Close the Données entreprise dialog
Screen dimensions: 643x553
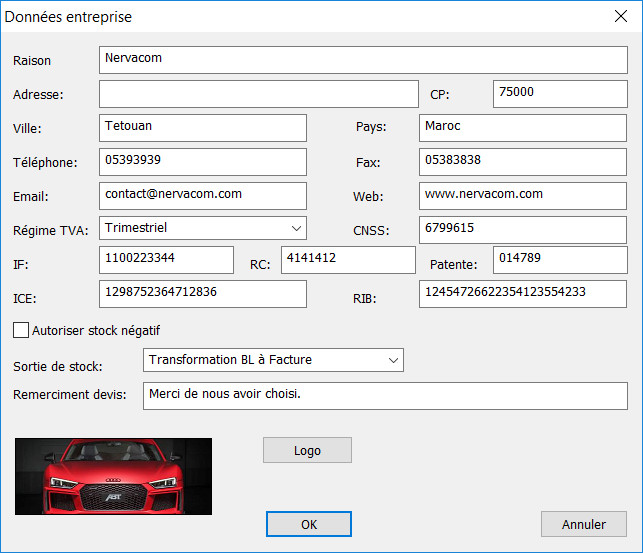tap(619, 16)
